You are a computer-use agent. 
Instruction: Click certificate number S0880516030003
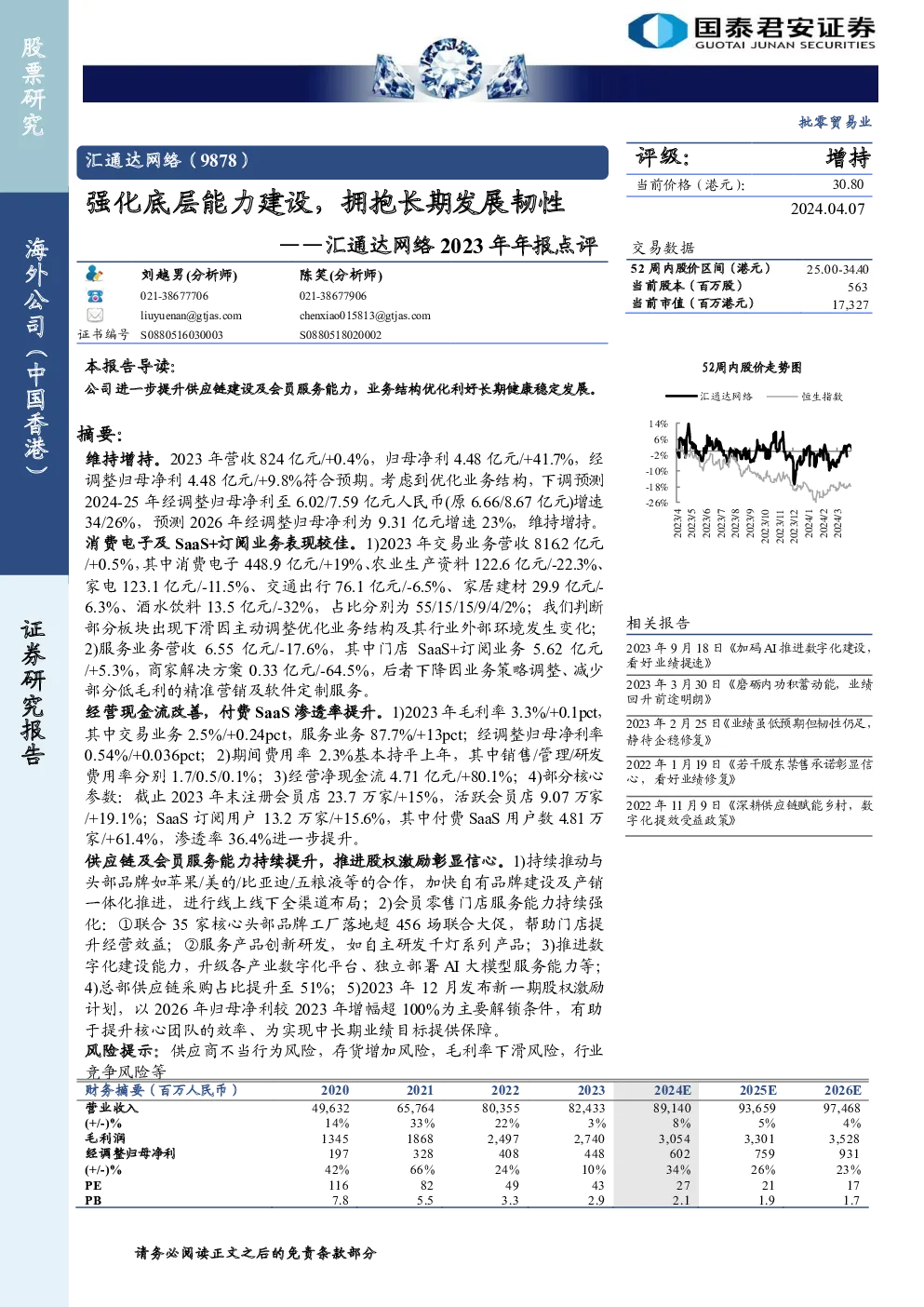[181, 334]
